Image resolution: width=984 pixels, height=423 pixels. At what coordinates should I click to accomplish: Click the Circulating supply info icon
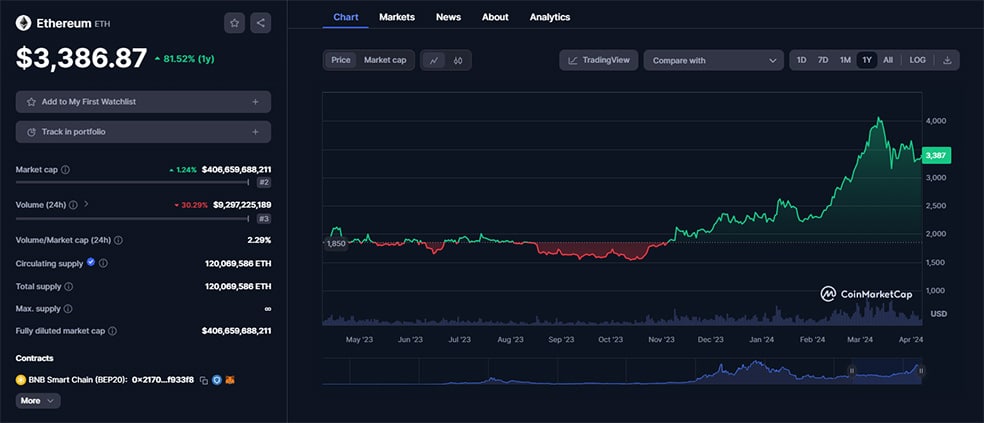pyautogui.click(x=104, y=264)
